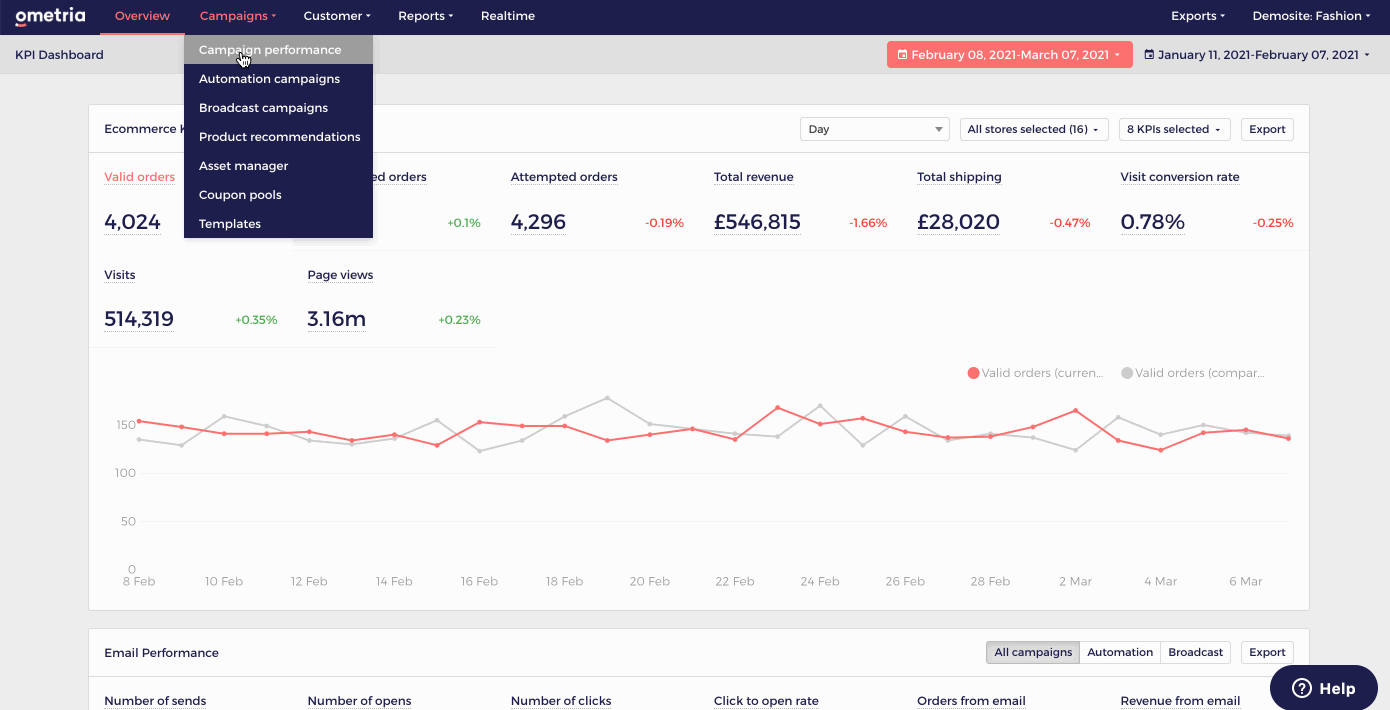
Task: Click the Ometria logo
Action: (50, 16)
